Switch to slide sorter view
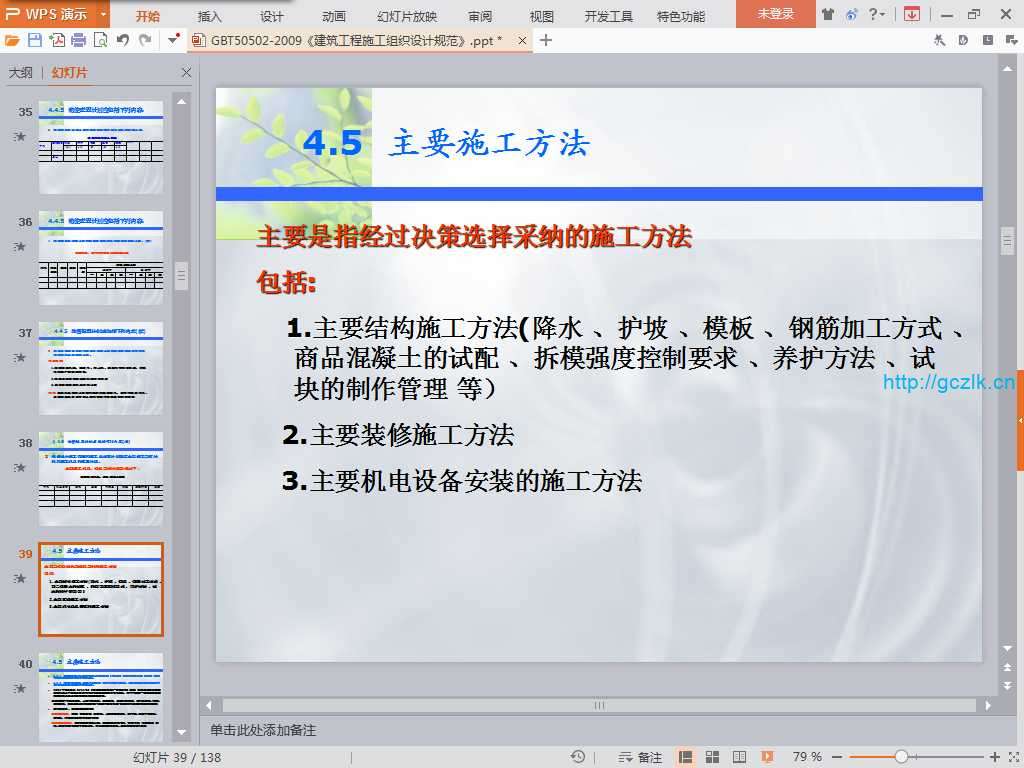The height and width of the screenshot is (768, 1024). 713,757
